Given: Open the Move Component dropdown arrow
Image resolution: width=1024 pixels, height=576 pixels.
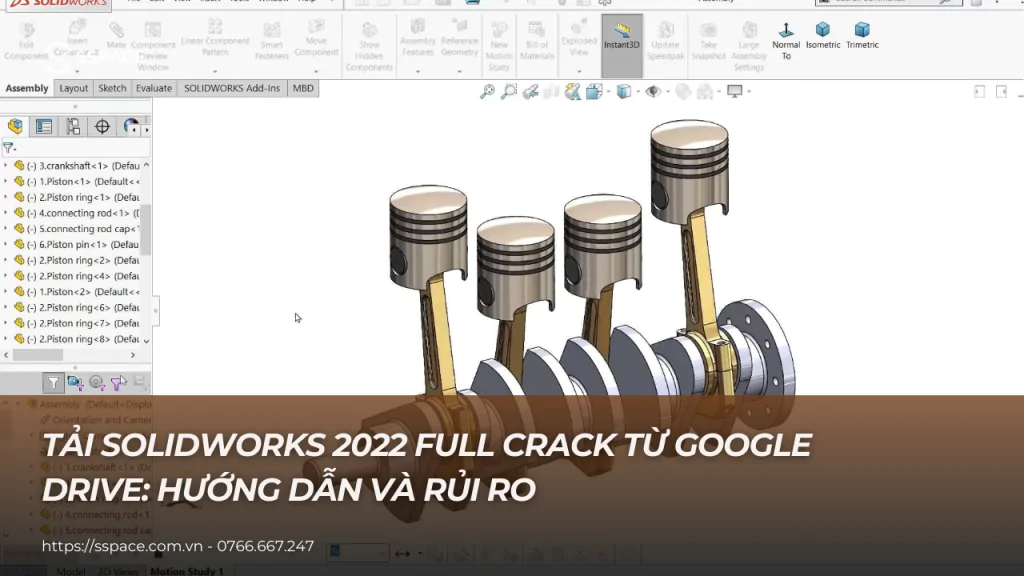Looking at the screenshot, I should tap(316, 71).
